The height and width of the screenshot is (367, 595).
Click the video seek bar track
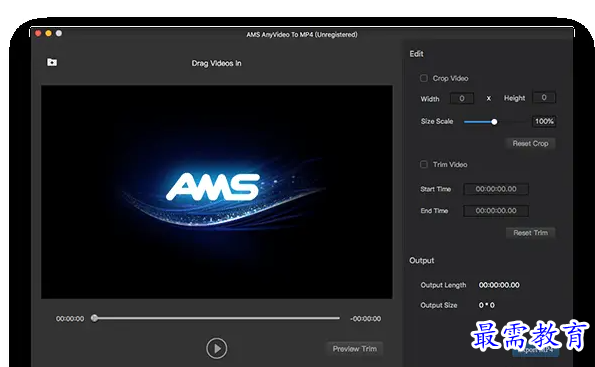(217, 318)
